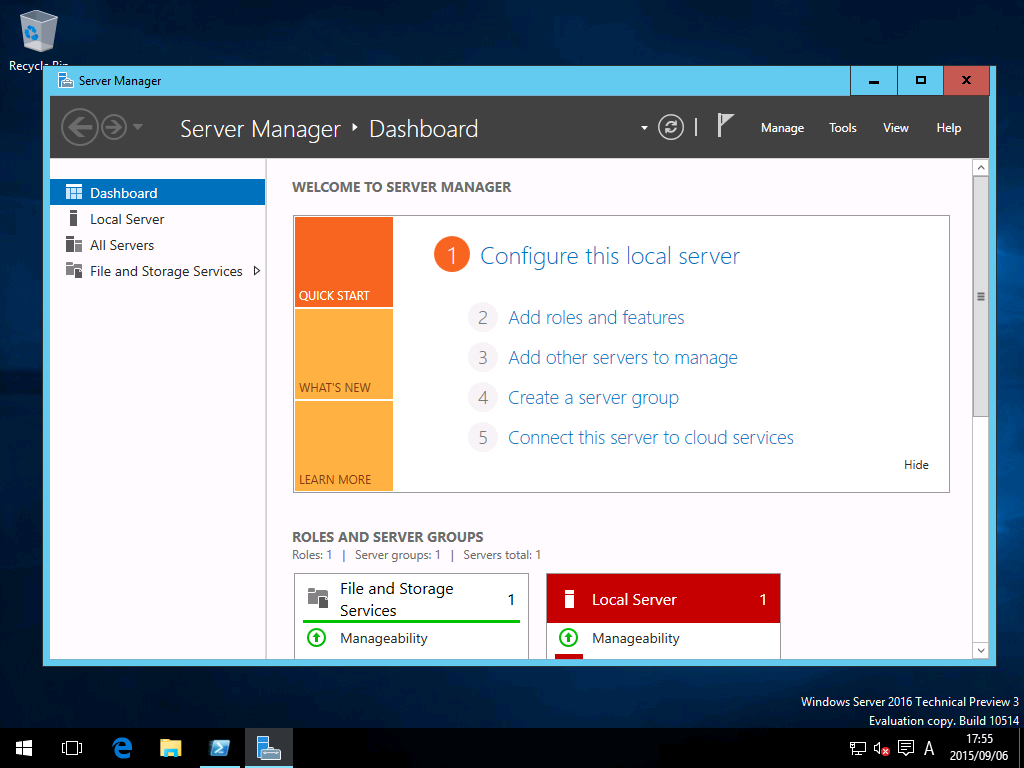Viewport: 1024px width, 768px height.
Task: Open the Tools menu
Action: pos(842,128)
